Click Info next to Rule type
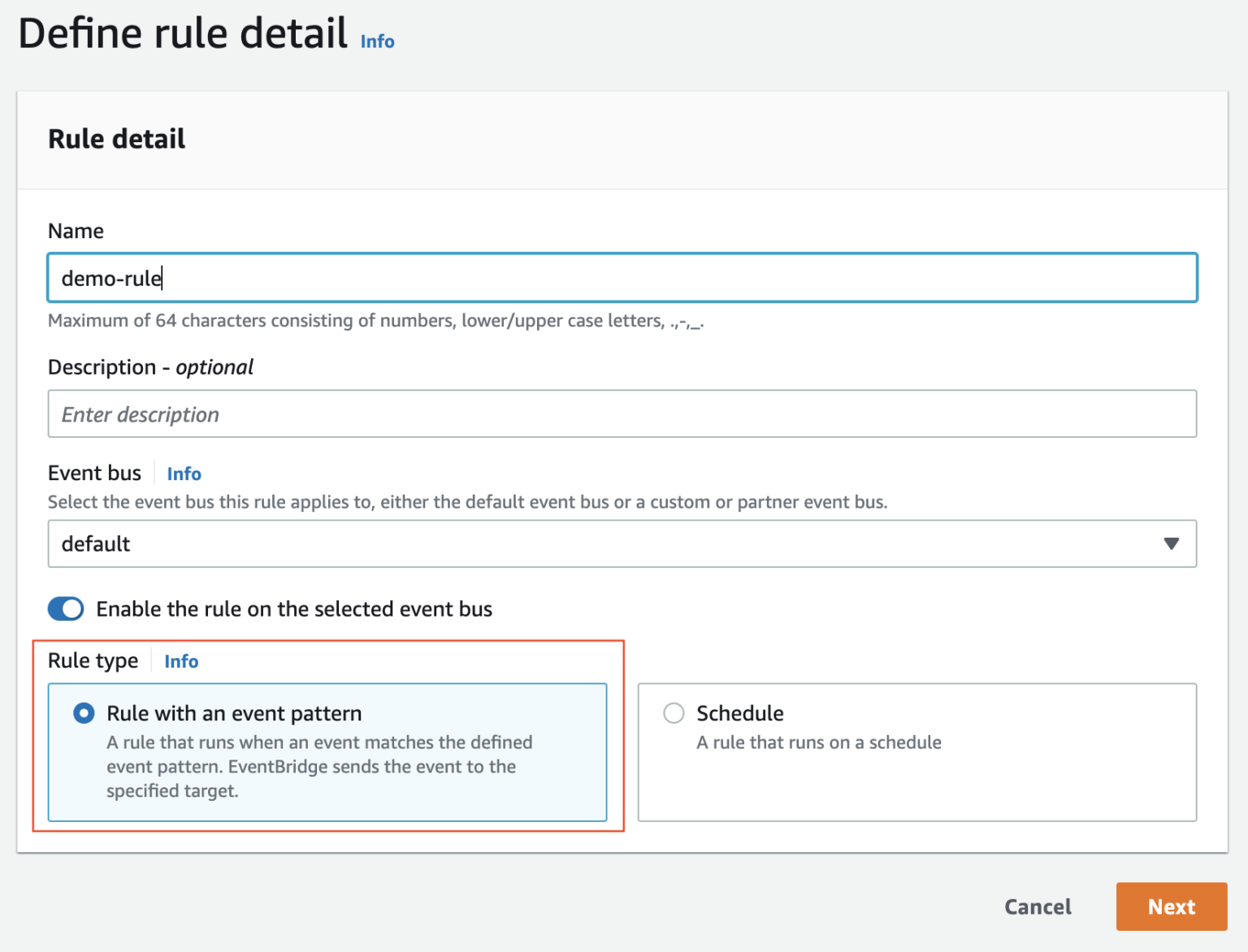 coord(180,661)
